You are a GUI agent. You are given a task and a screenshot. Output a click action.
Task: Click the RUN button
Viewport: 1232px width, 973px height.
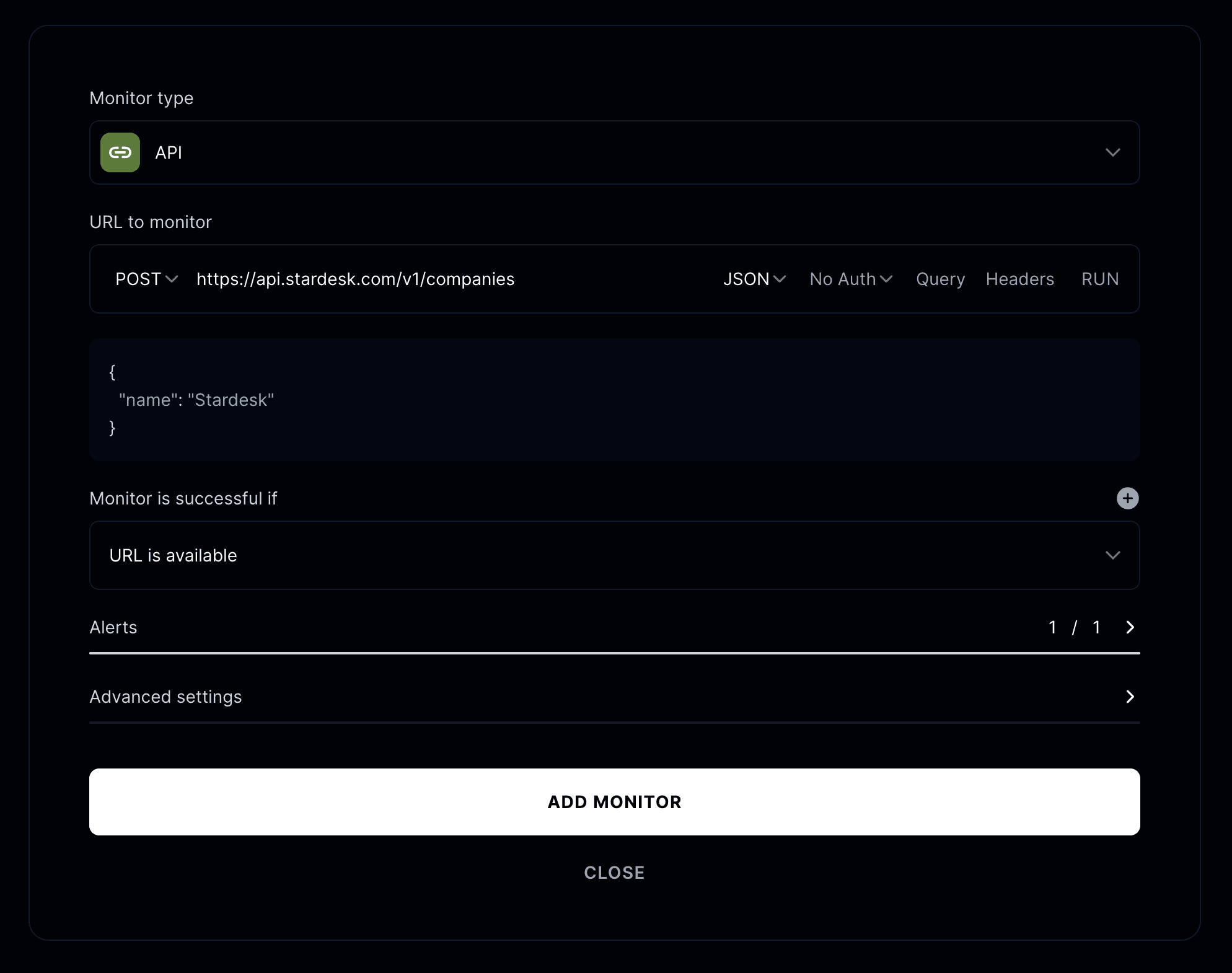tap(1100, 279)
